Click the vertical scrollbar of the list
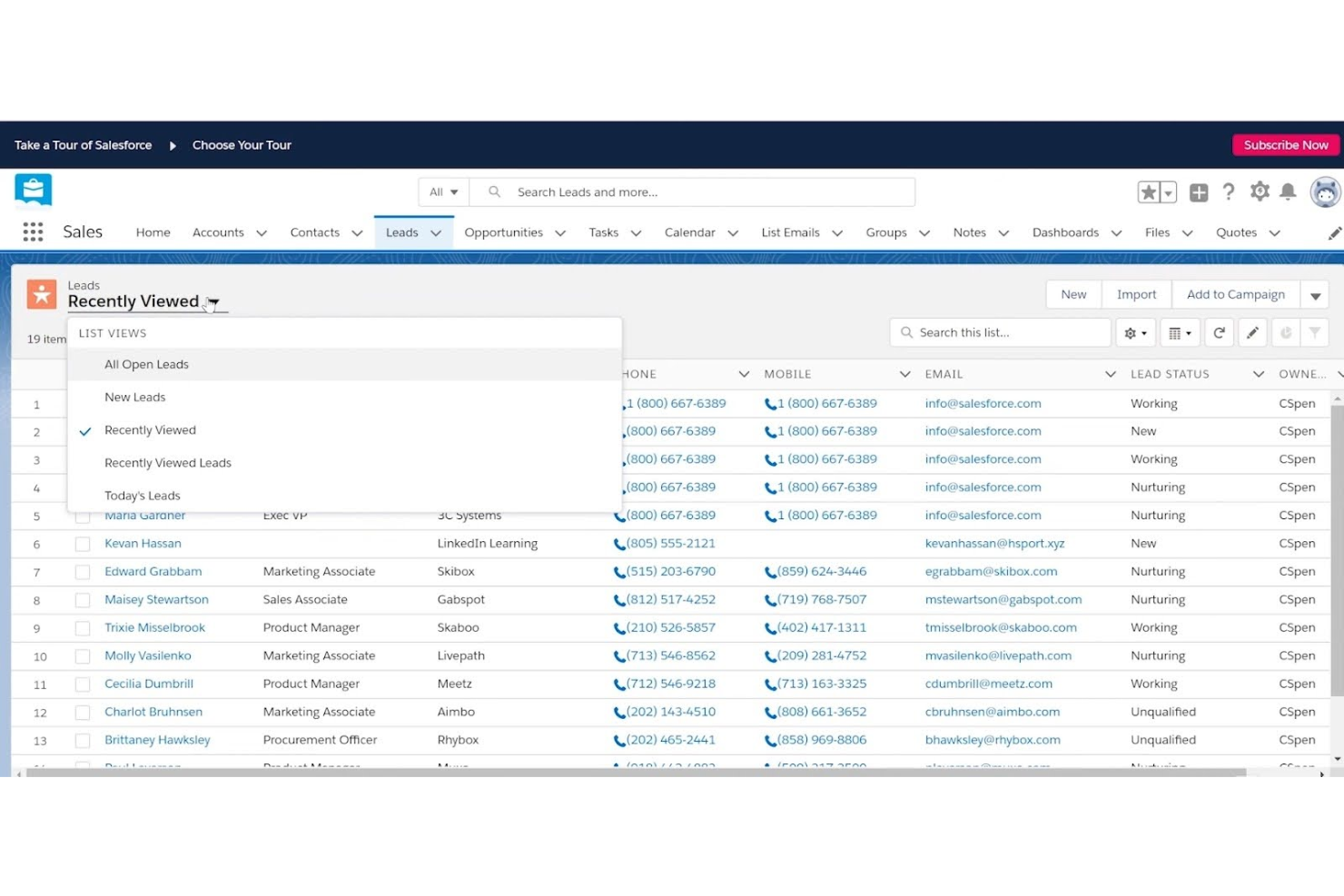 click(x=1337, y=549)
